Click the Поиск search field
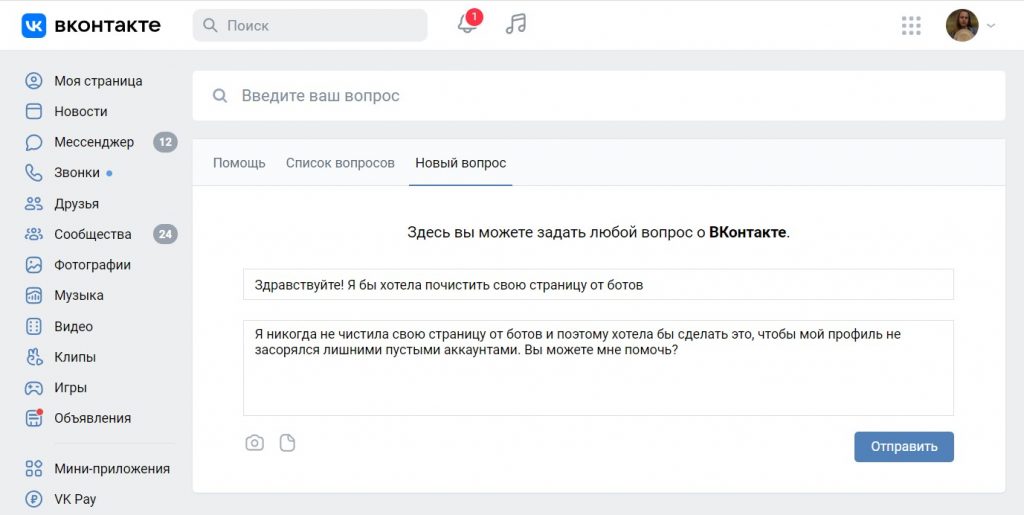This screenshot has width=1024, height=515. coord(310,25)
